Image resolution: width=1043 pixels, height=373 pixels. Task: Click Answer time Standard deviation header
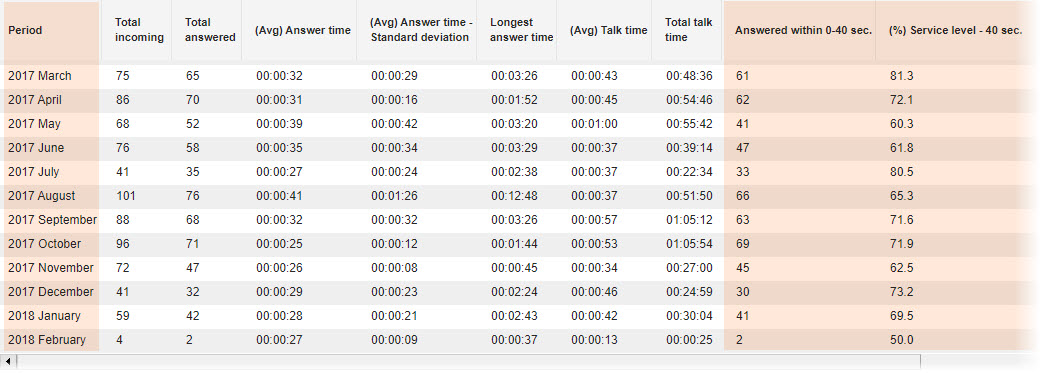click(420, 30)
